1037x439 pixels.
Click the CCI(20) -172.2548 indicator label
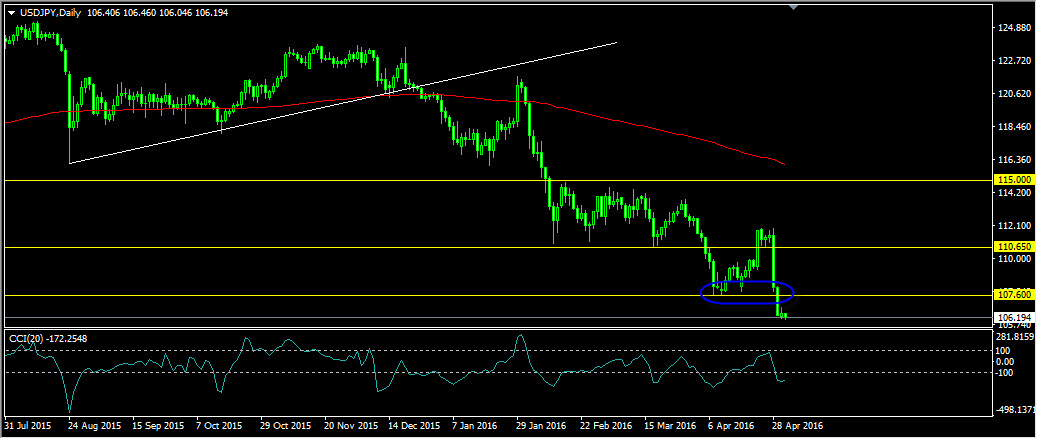tap(48, 339)
